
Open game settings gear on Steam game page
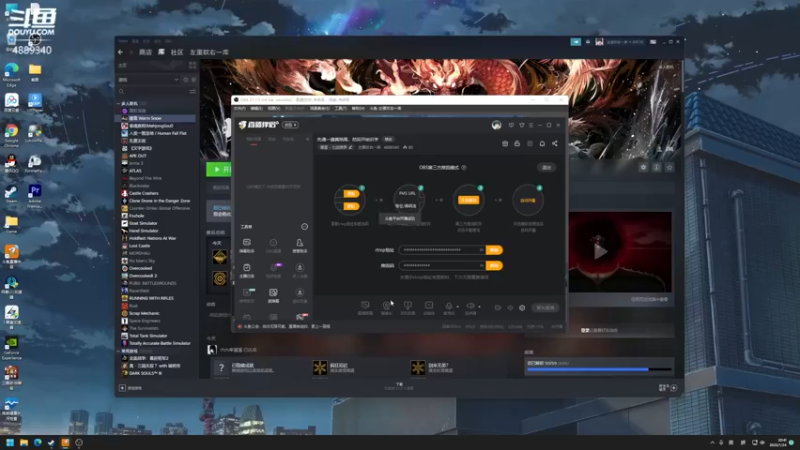643,167
